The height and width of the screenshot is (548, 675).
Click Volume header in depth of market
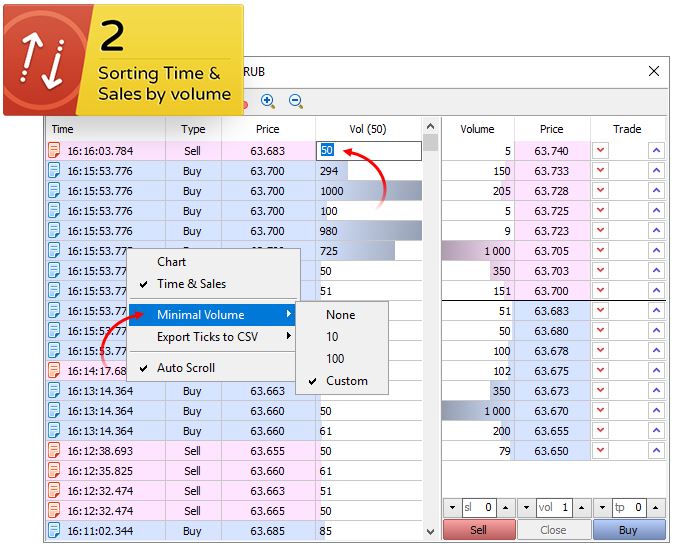click(x=477, y=129)
